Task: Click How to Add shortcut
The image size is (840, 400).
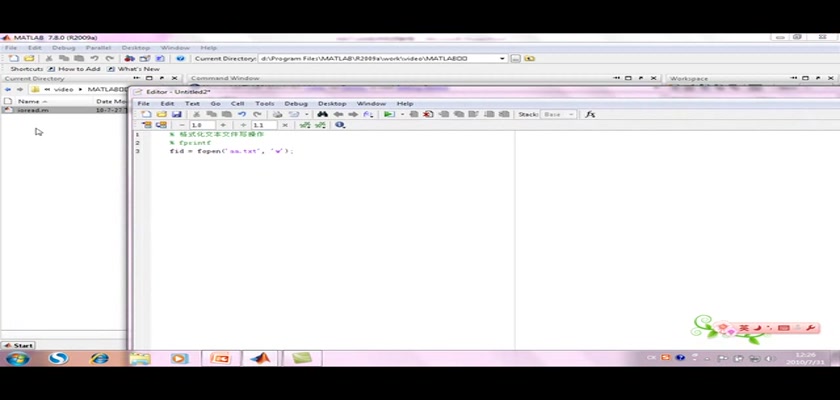Action: [x=74, y=69]
